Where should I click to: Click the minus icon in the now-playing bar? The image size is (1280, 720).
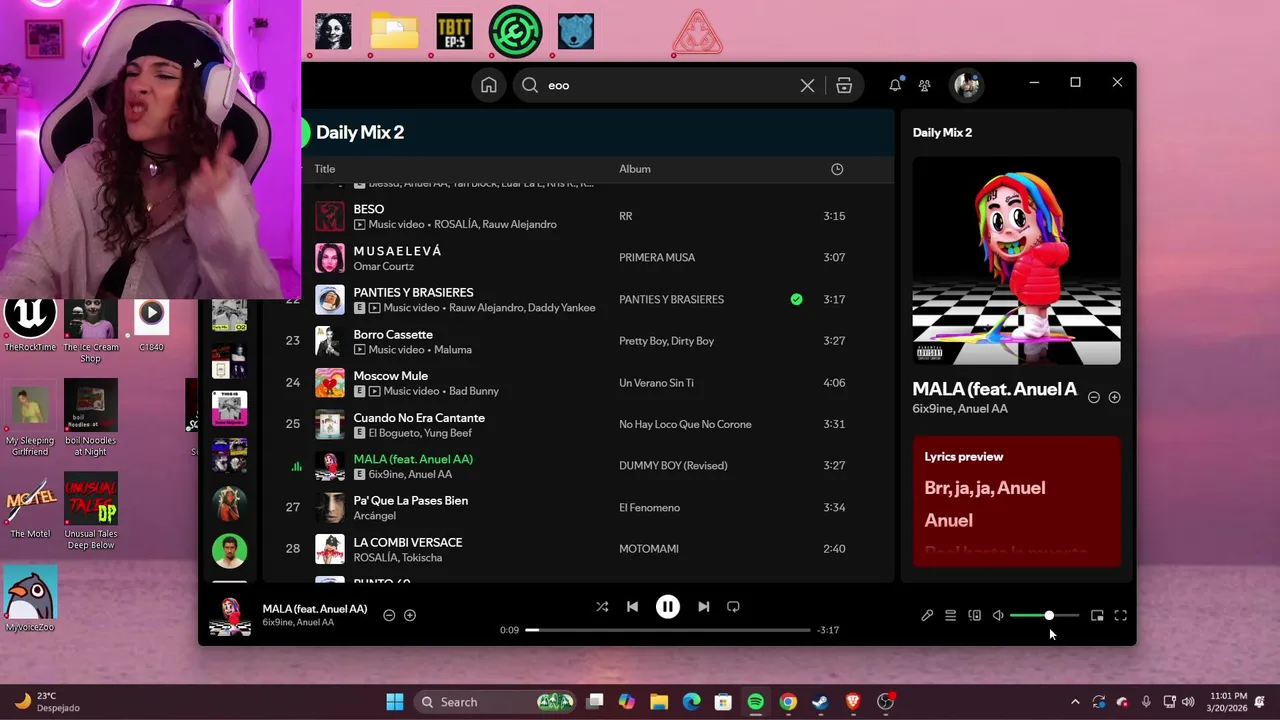click(389, 615)
